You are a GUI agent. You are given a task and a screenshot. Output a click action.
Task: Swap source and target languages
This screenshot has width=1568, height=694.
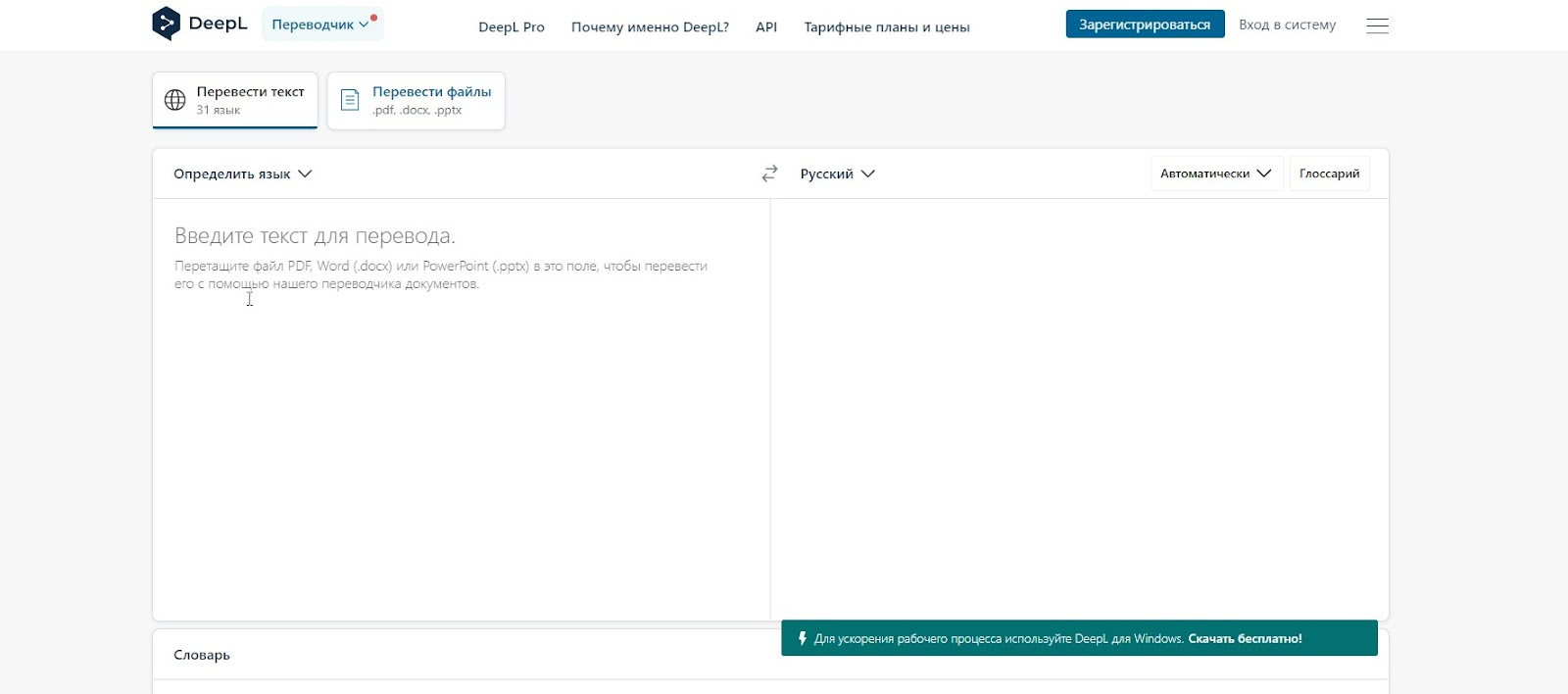(769, 173)
